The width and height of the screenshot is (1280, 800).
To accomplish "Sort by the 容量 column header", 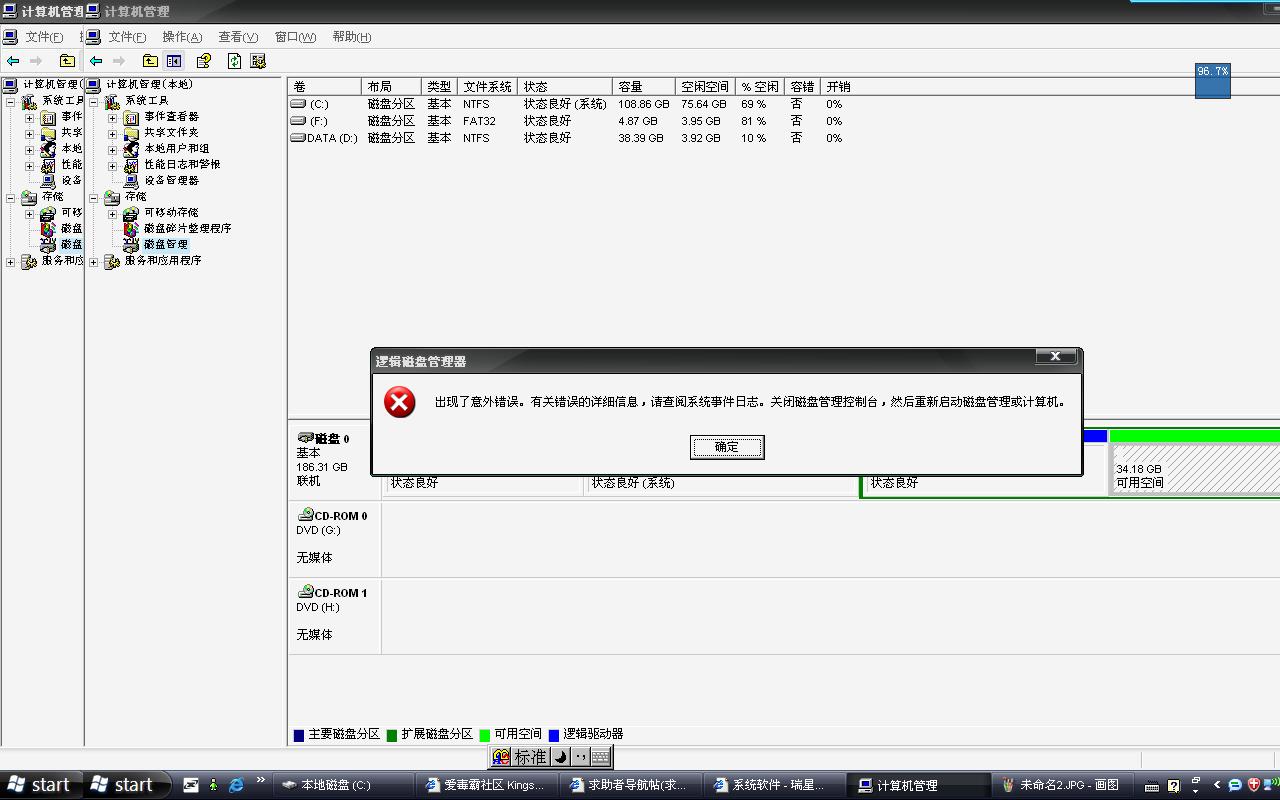I will tap(643, 87).
